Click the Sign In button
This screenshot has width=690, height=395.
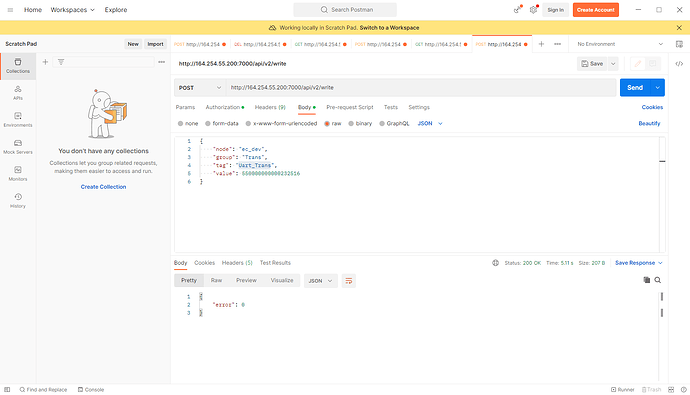pos(555,10)
